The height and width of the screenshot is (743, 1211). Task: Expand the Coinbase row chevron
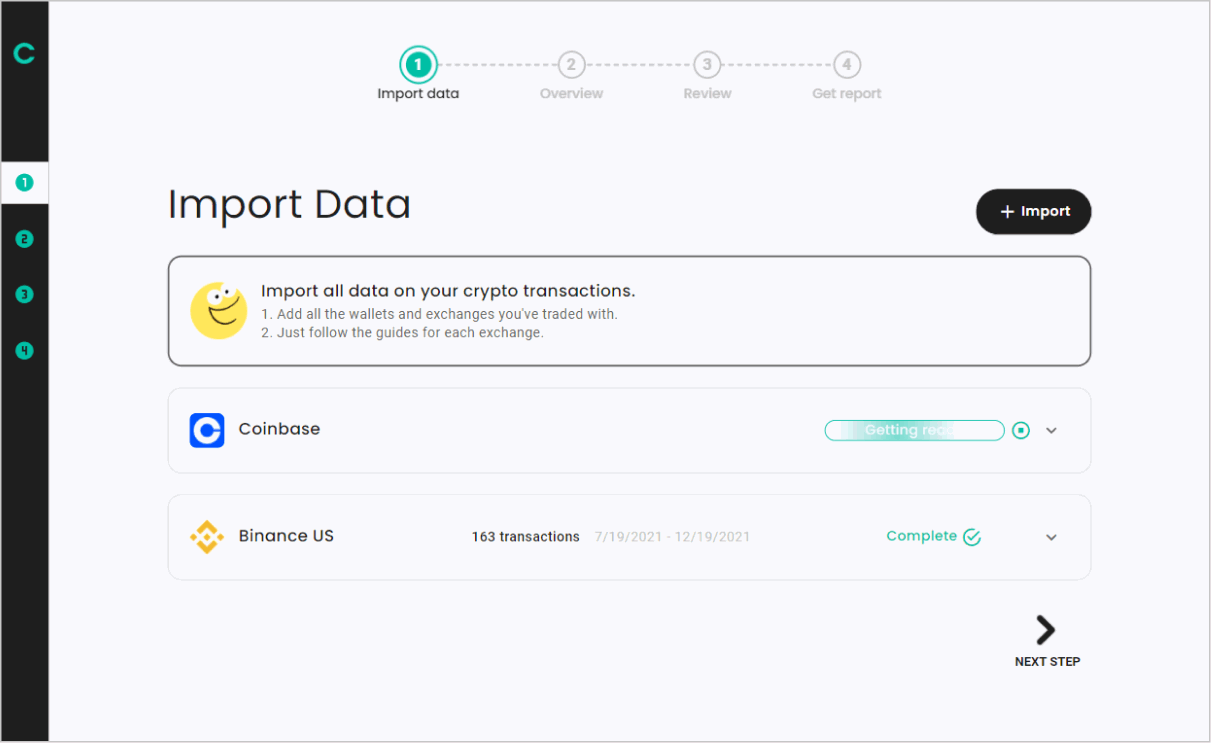click(1051, 430)
